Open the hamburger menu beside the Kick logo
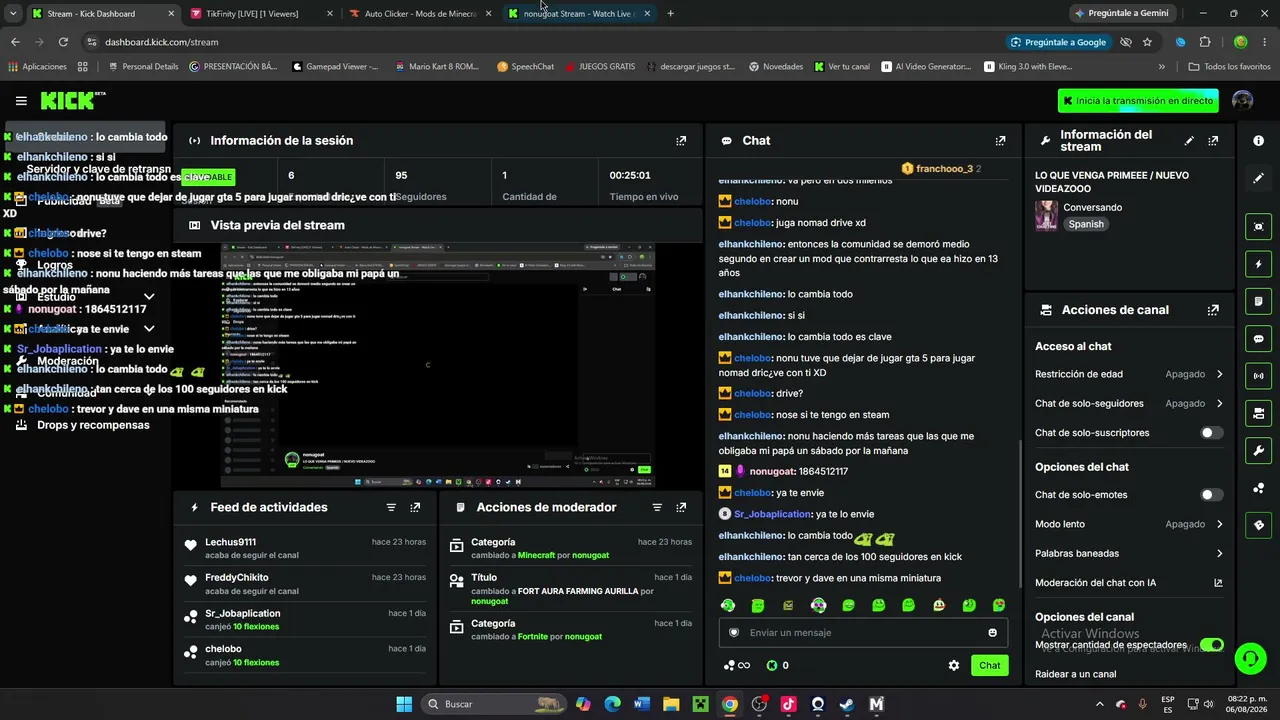Image resolution: width=1280 pixels, height=720 pixels. click(21, 101)
